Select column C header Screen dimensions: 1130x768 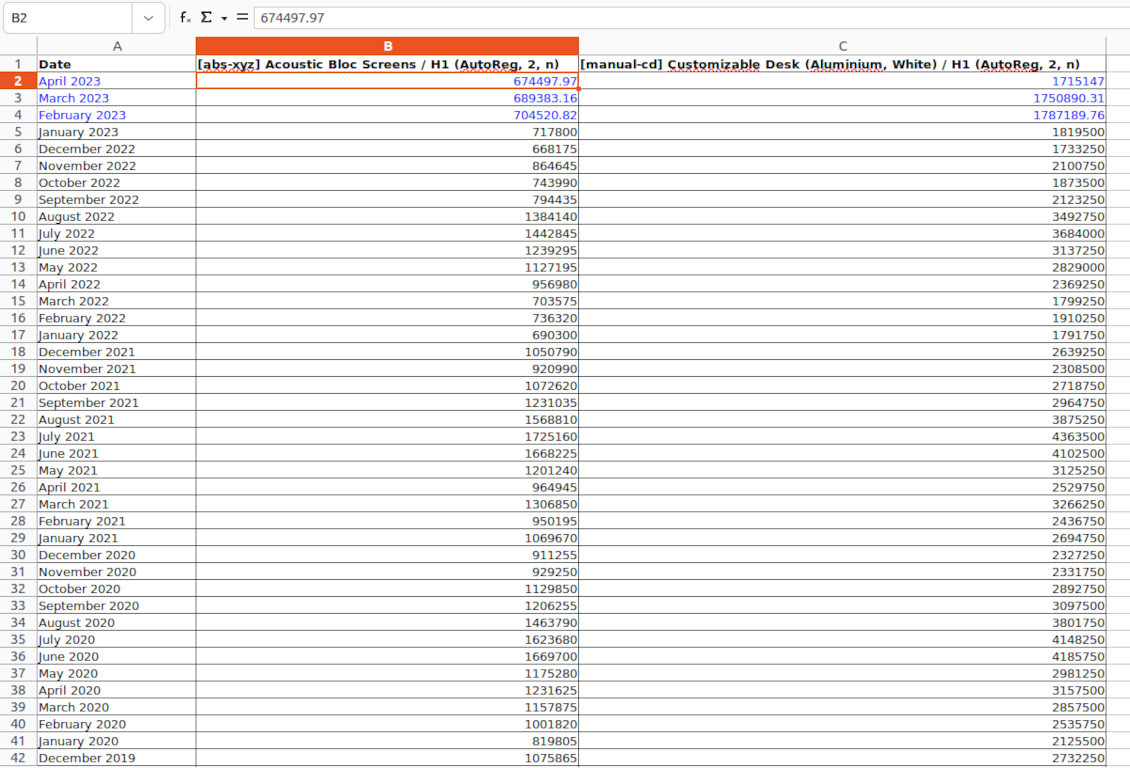[x=842, y=46]
